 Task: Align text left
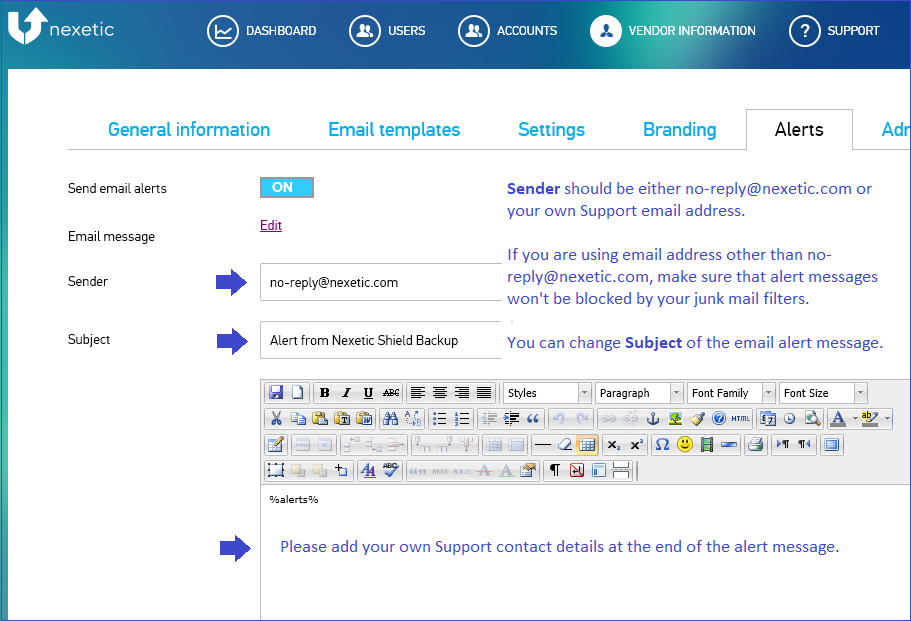(418, 393)
